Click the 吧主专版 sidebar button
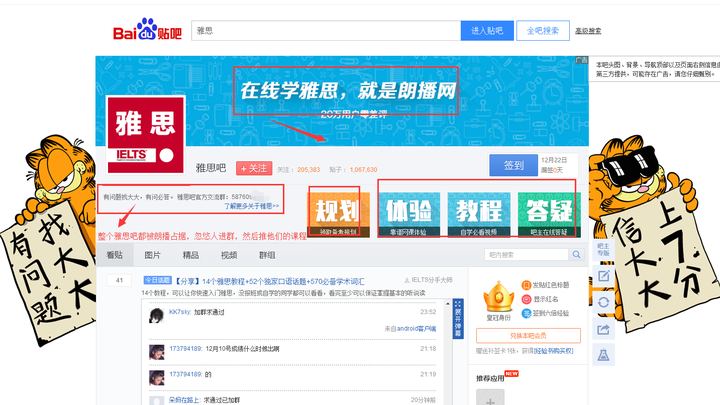The width and height of the screenshot is (720, 405). tap(603, 250)
